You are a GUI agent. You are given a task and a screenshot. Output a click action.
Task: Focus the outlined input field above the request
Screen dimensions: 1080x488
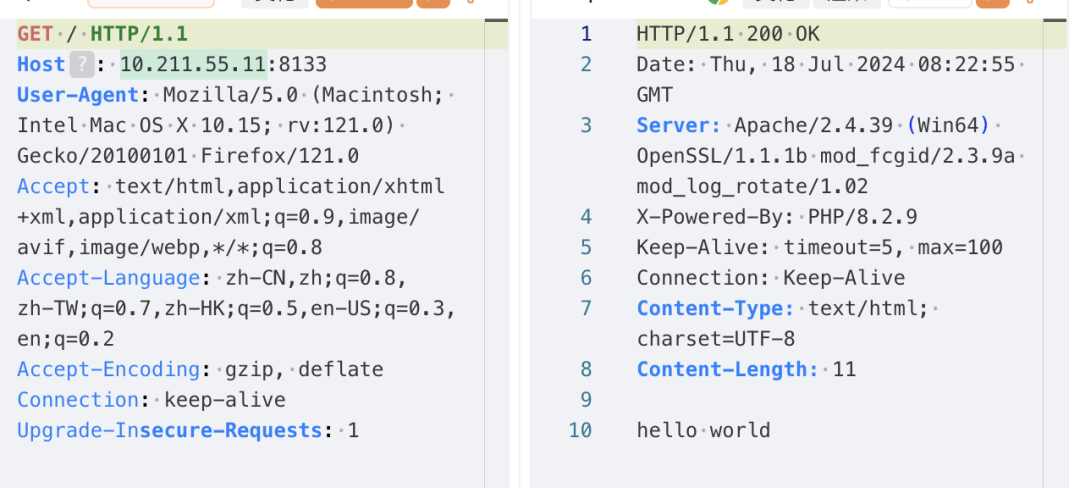click(151, 3)
